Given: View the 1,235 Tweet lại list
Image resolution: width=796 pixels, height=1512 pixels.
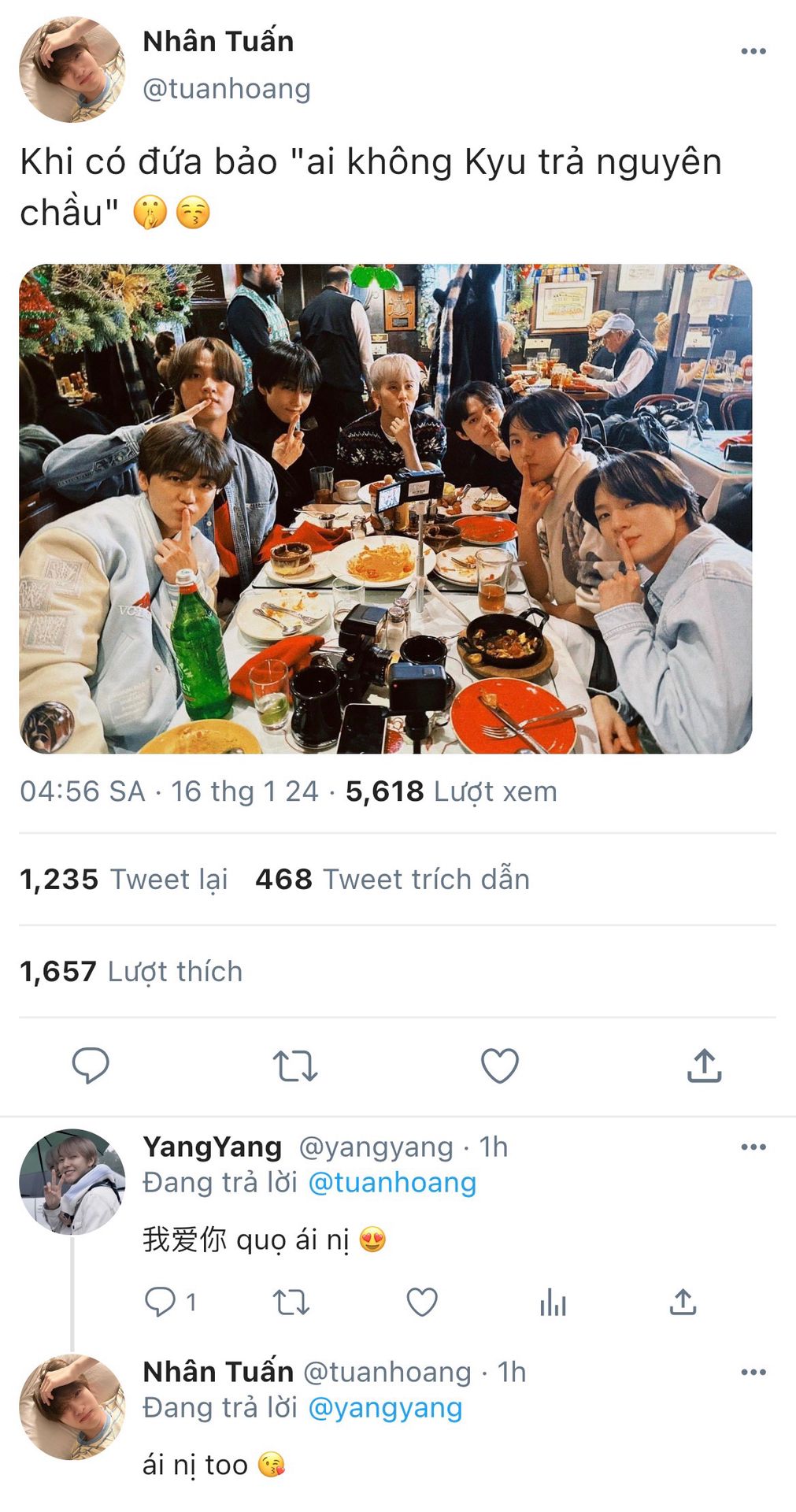Looking at the screenshot, I should click(124, 879).
